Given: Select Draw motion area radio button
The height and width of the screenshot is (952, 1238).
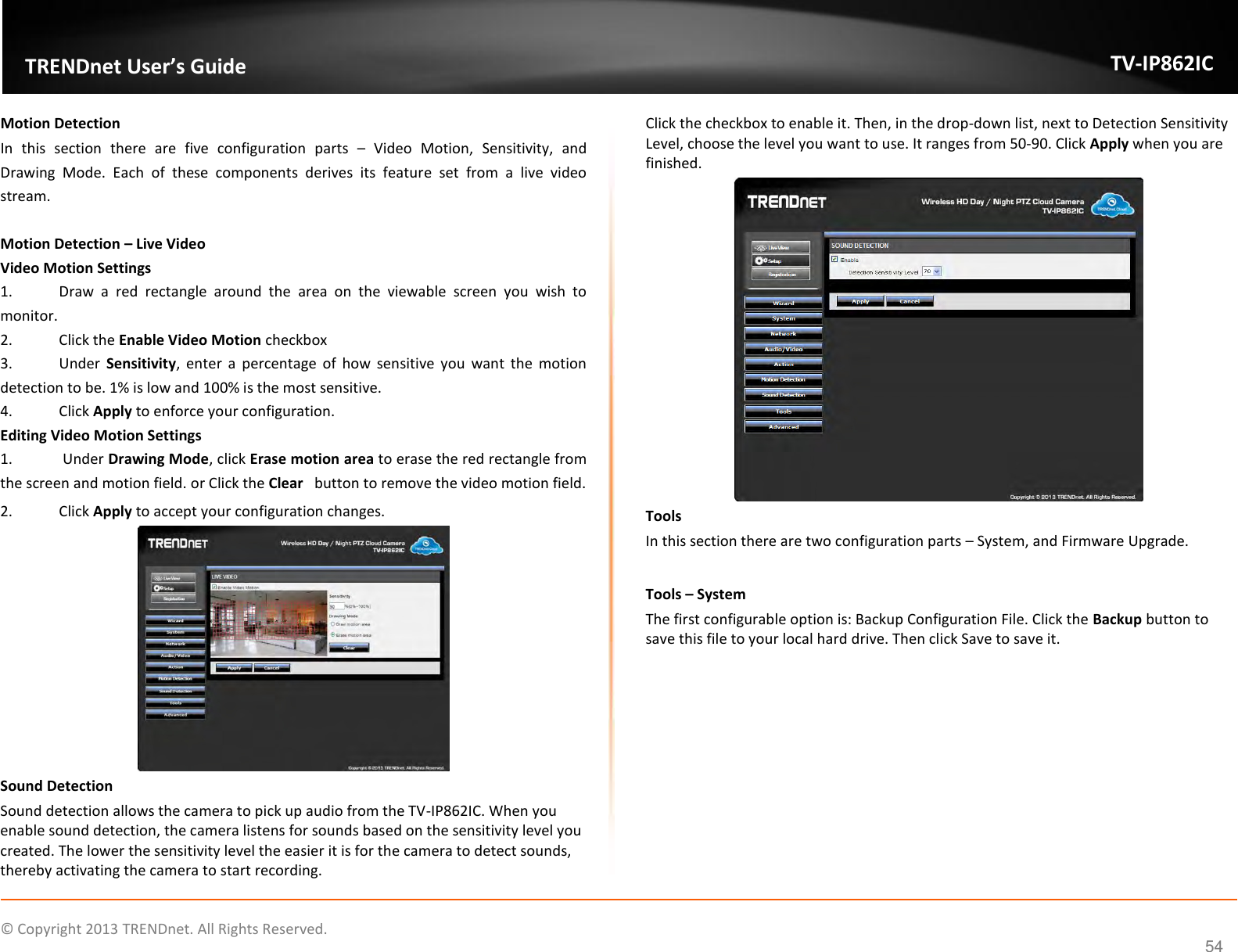Looking at the screenshot, I should click(333, 624).
